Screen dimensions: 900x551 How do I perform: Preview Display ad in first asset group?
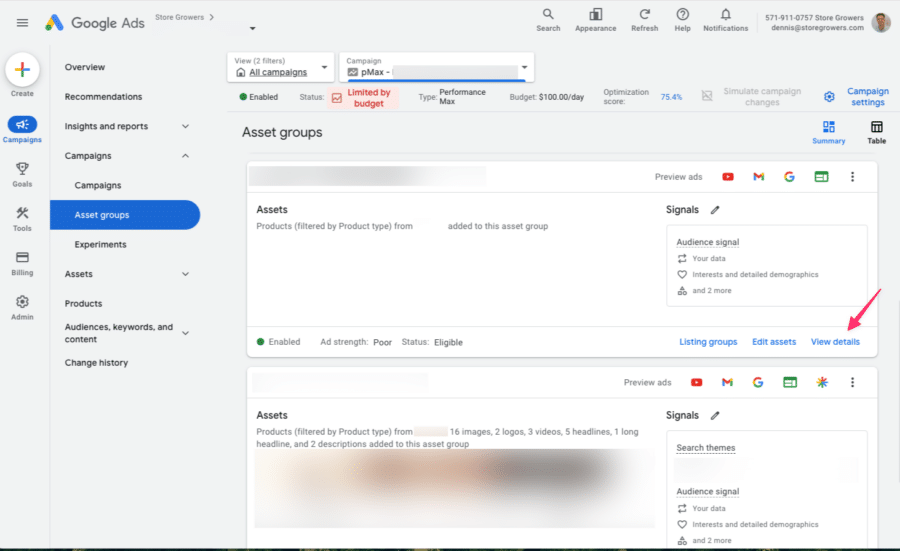[821, 177]
